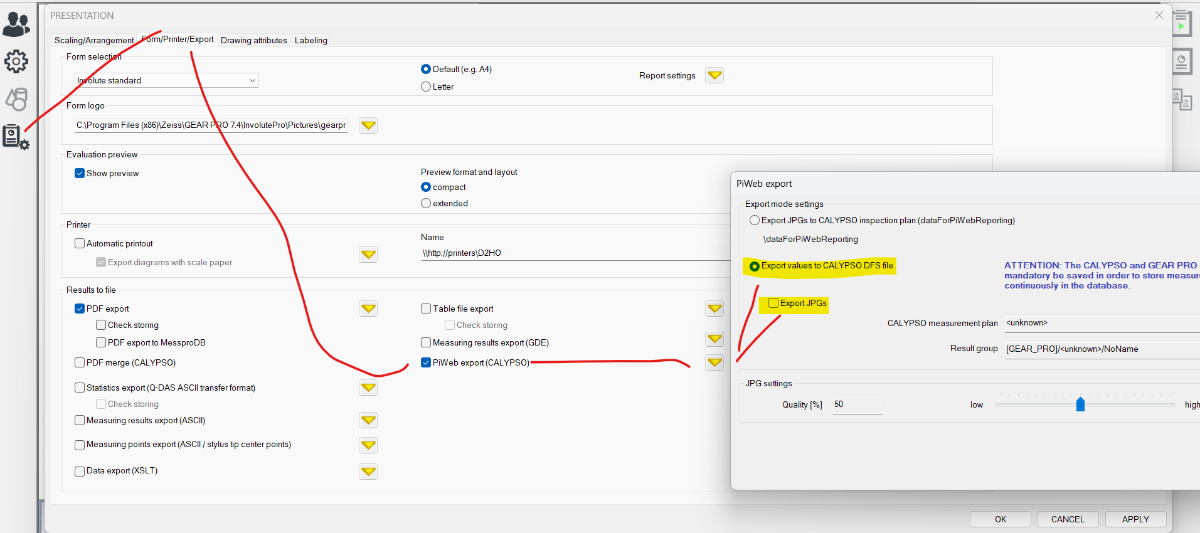Click the Result group field
1200x533 pixels.
(x=1101, y=349)
